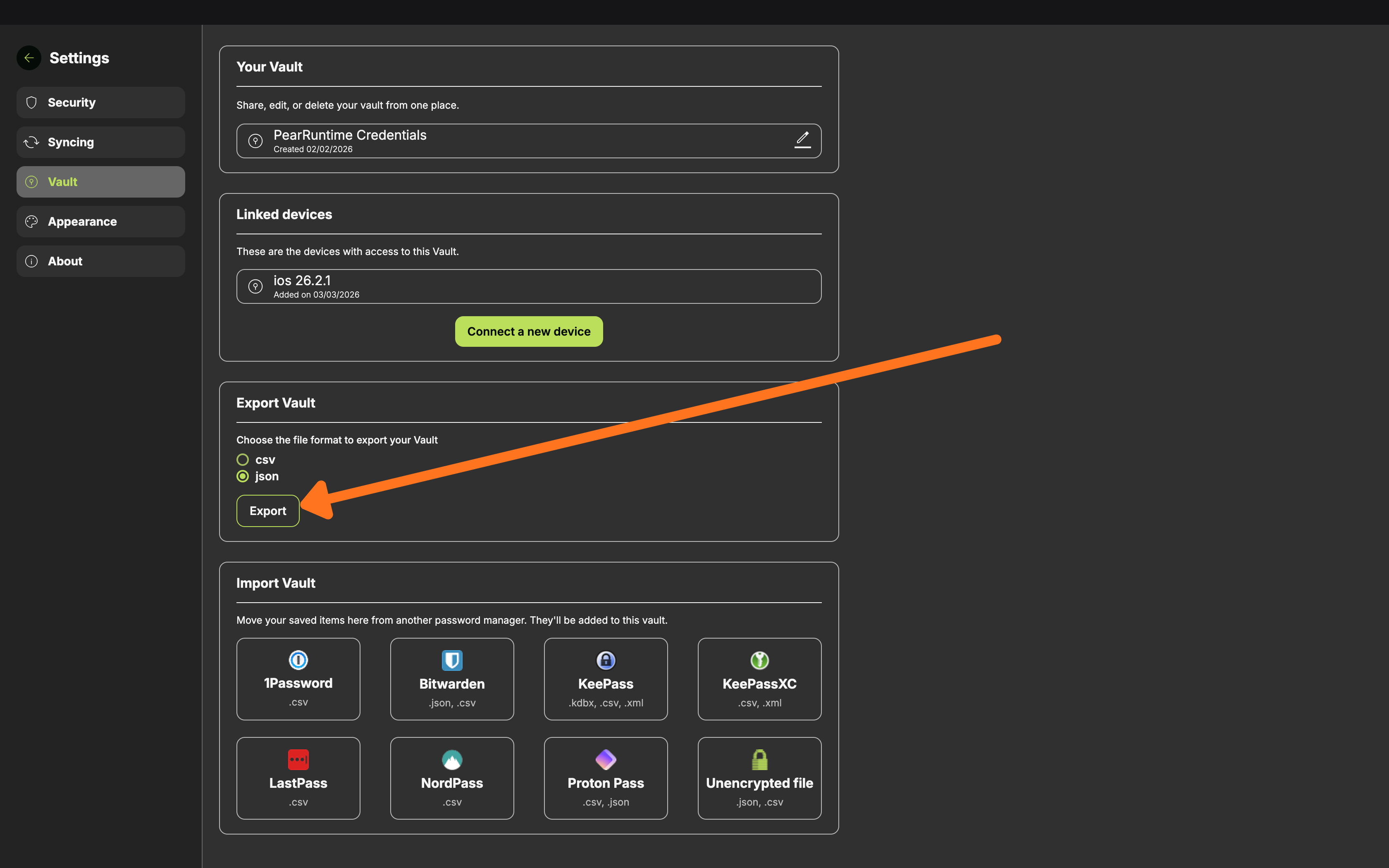The width and height of the screenshot is (1389, 868).
Task: Click the LastPass red icon
Action: [x=298, y=760]
